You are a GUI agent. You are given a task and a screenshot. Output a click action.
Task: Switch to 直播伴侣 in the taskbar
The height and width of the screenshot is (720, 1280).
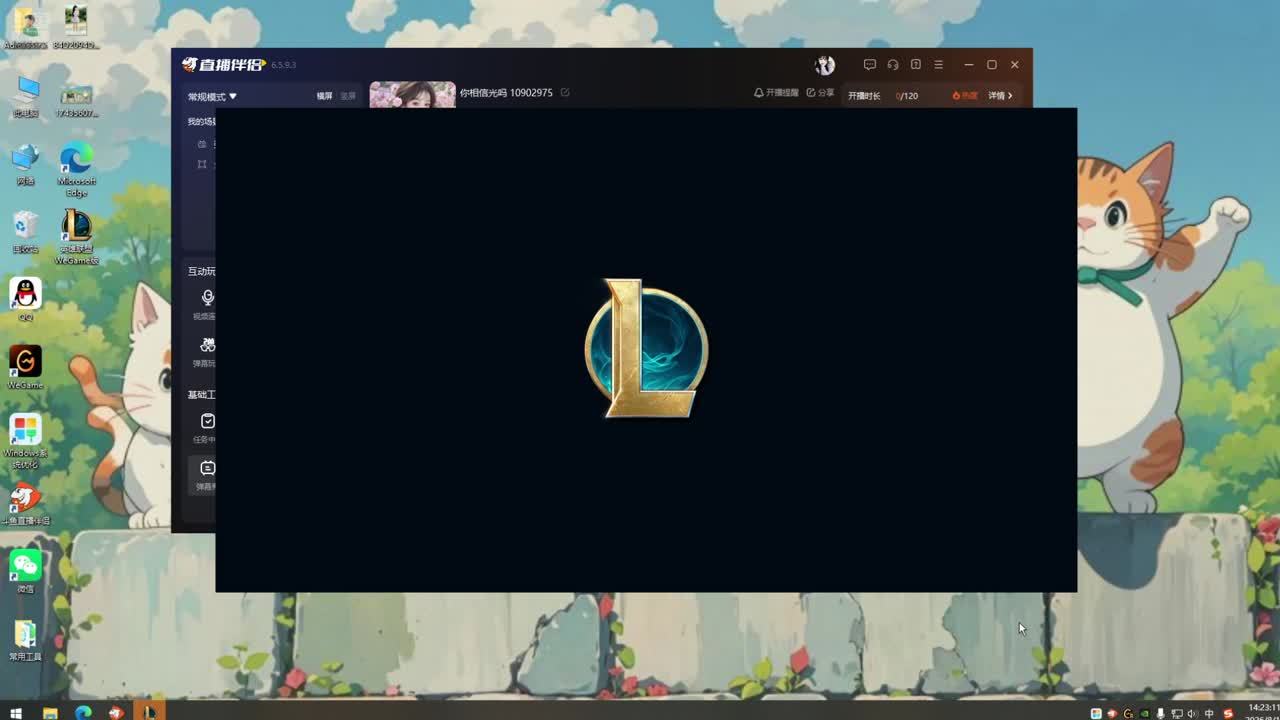pos(117,712)
